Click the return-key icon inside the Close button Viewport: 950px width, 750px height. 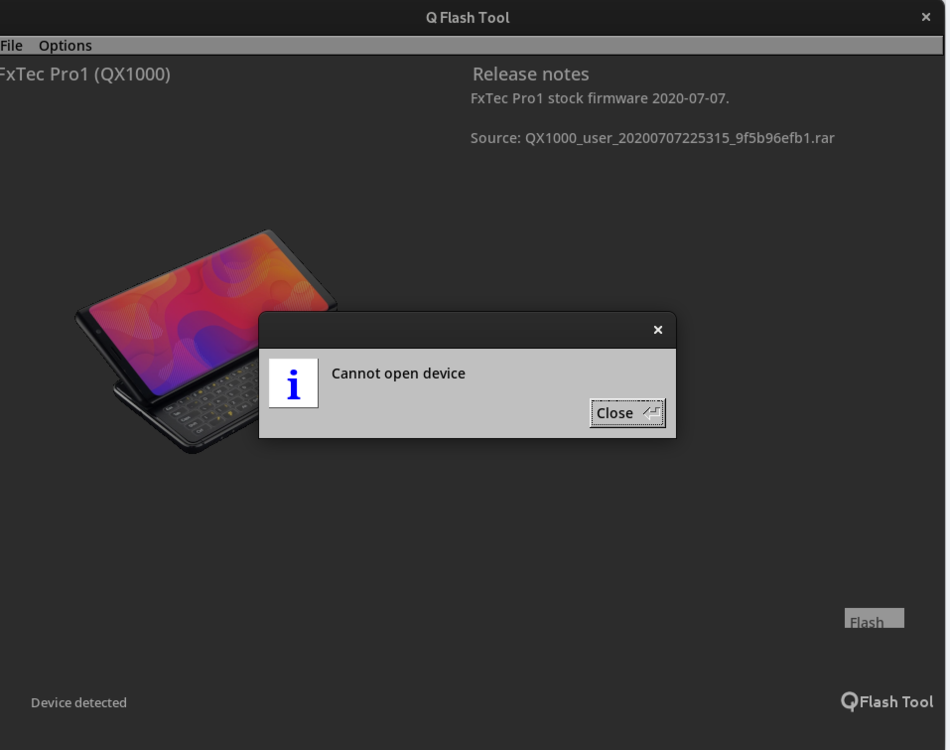tap(650, 412)
